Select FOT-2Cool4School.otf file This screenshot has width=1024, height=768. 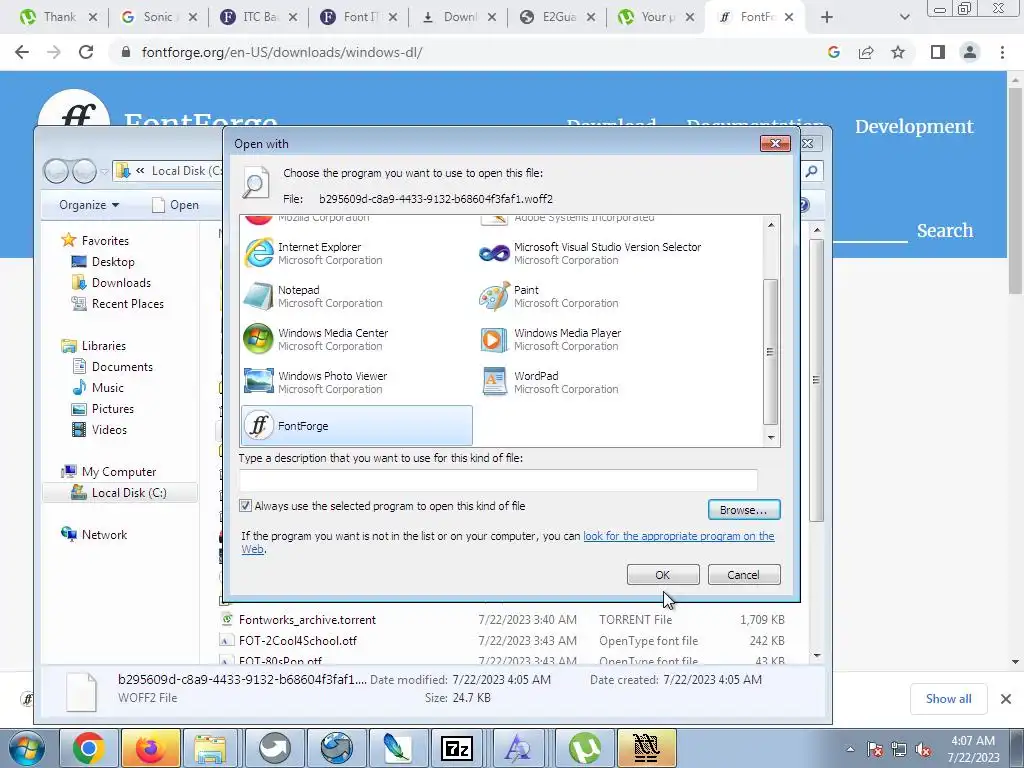coord(298,641)
